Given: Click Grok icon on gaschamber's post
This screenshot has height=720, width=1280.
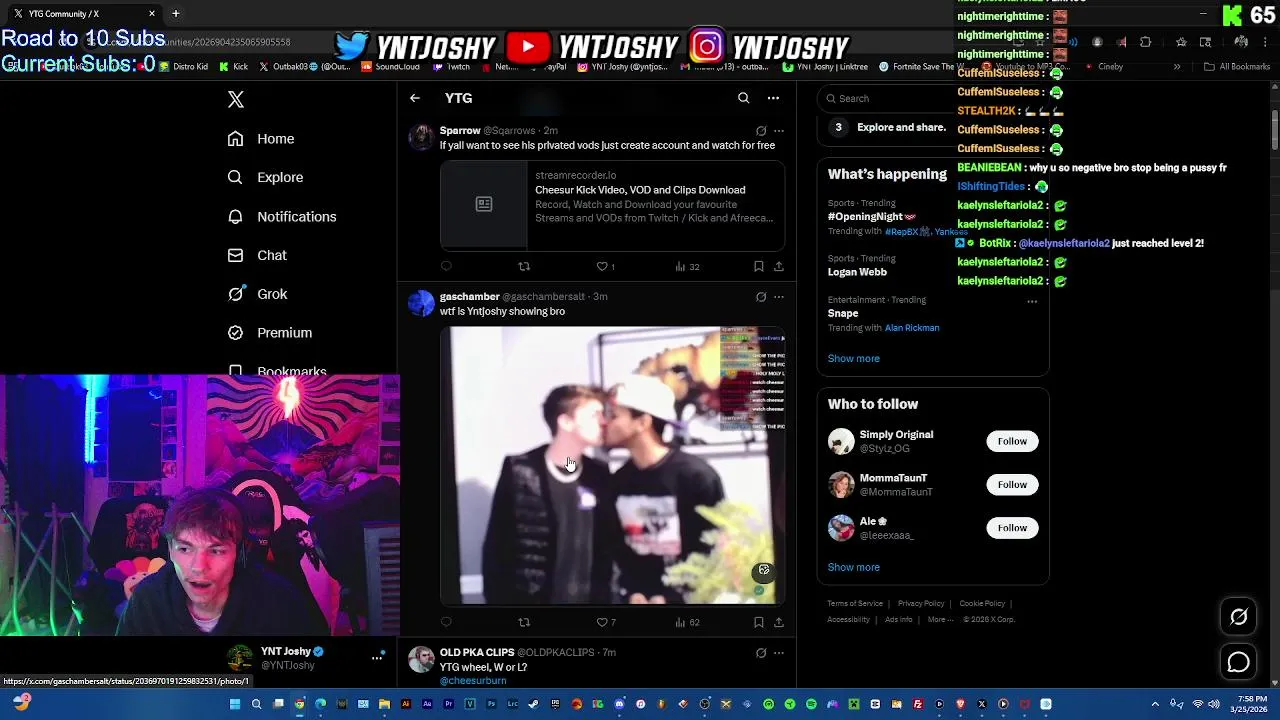Looking at the screenshot, I should tap(761, 297).
